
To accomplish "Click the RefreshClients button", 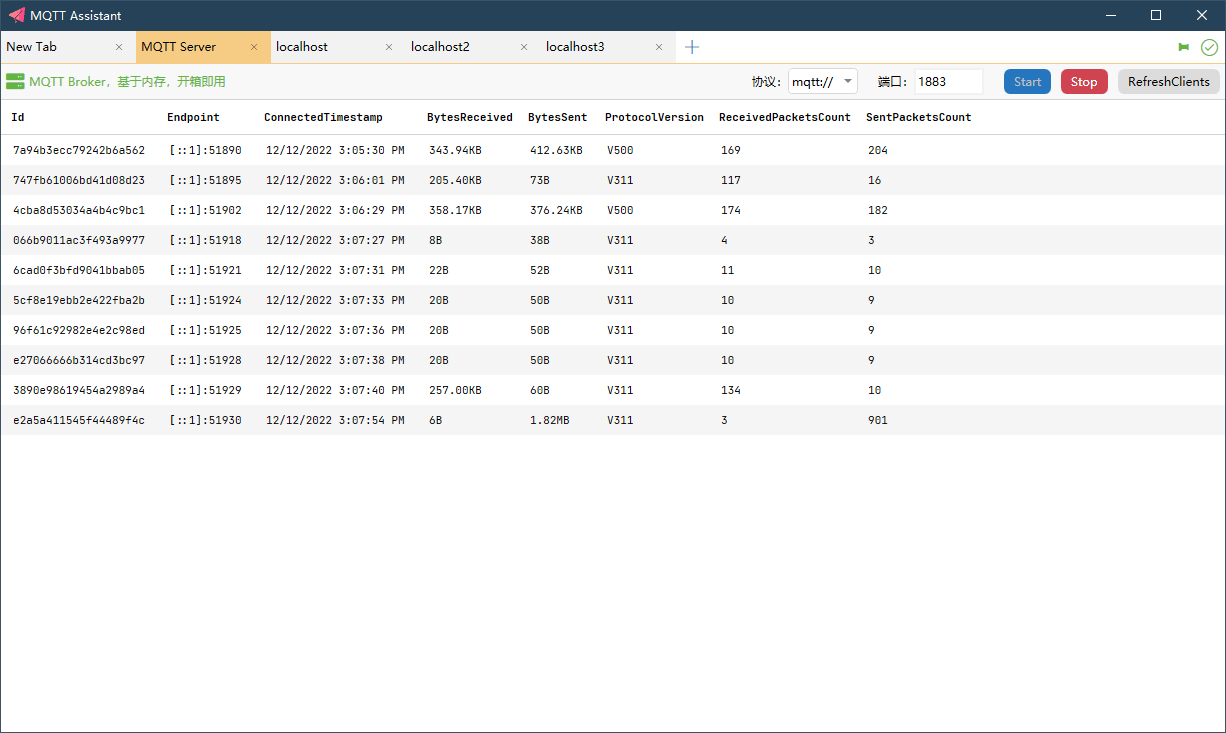I will pos(1168,82).
